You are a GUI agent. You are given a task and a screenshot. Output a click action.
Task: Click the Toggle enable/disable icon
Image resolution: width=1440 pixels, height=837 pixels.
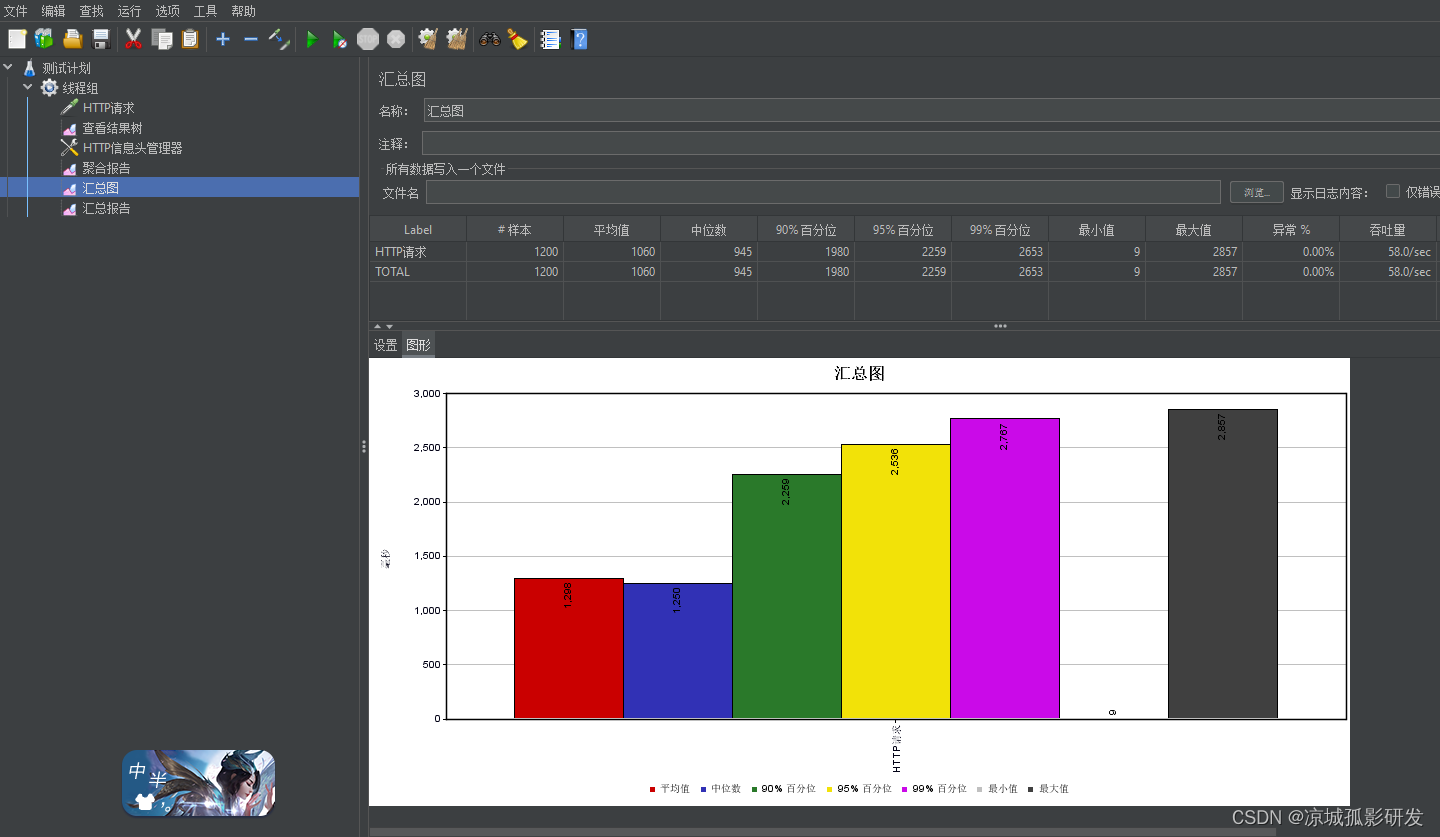pos(279,39)
